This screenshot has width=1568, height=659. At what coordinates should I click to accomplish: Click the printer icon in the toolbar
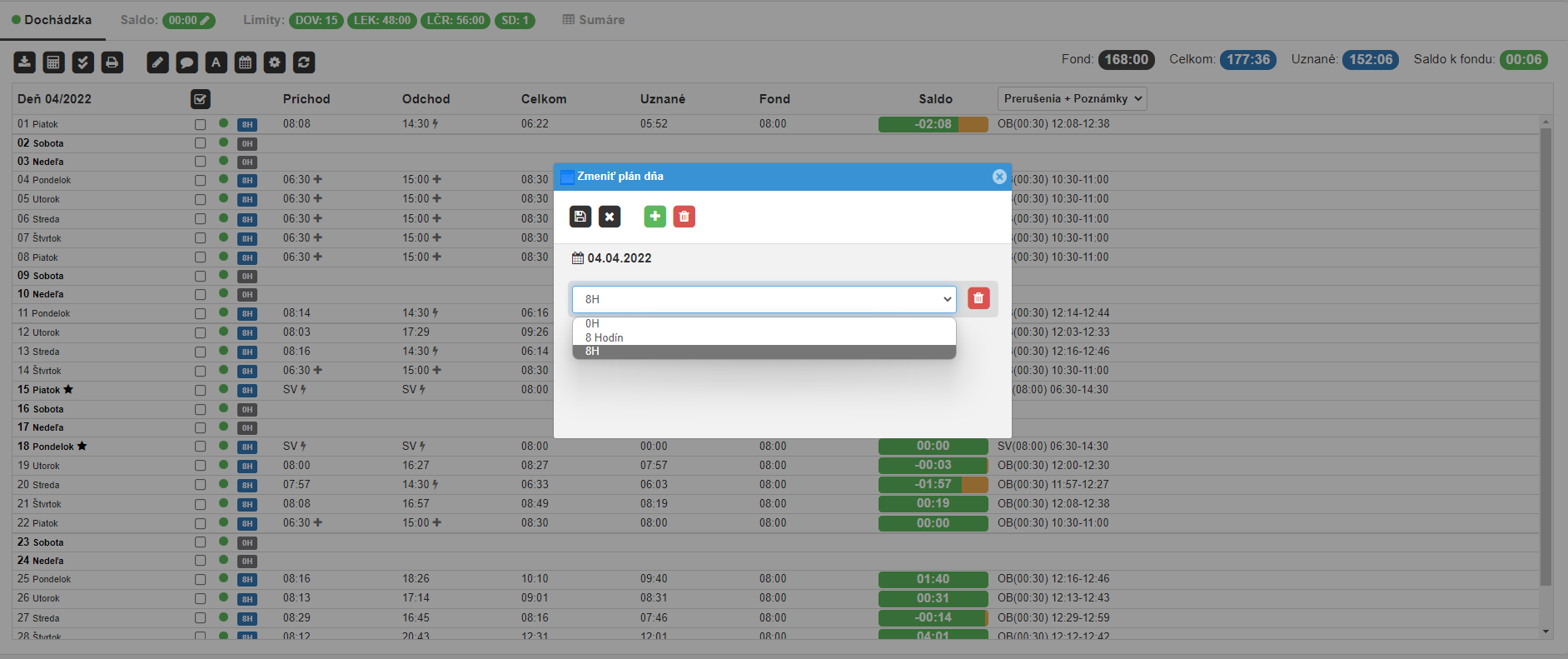tap(112, 62)
